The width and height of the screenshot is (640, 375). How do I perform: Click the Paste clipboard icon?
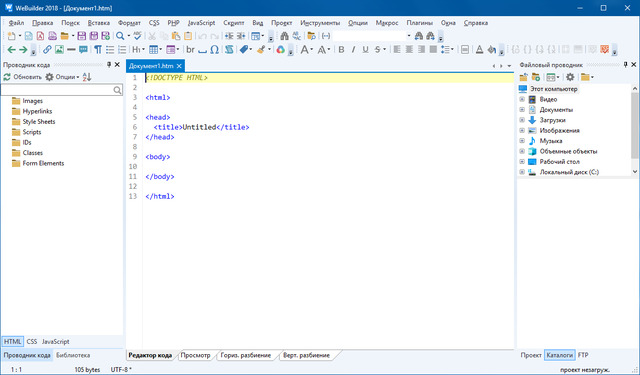(176, 36)
